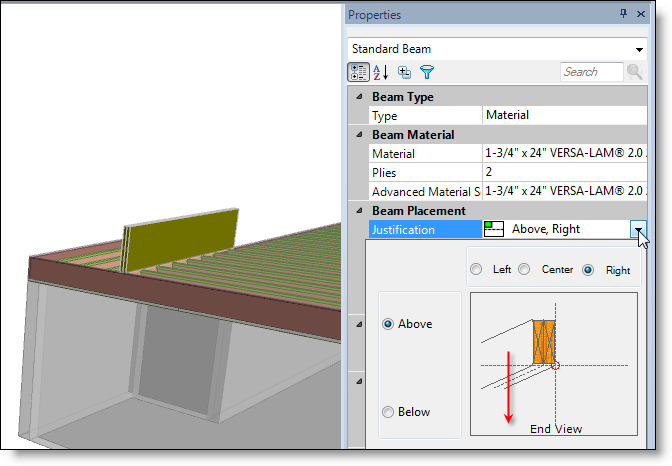Pin the Properties panel
This screenshot has height=466, width=672.
point(624,14)
